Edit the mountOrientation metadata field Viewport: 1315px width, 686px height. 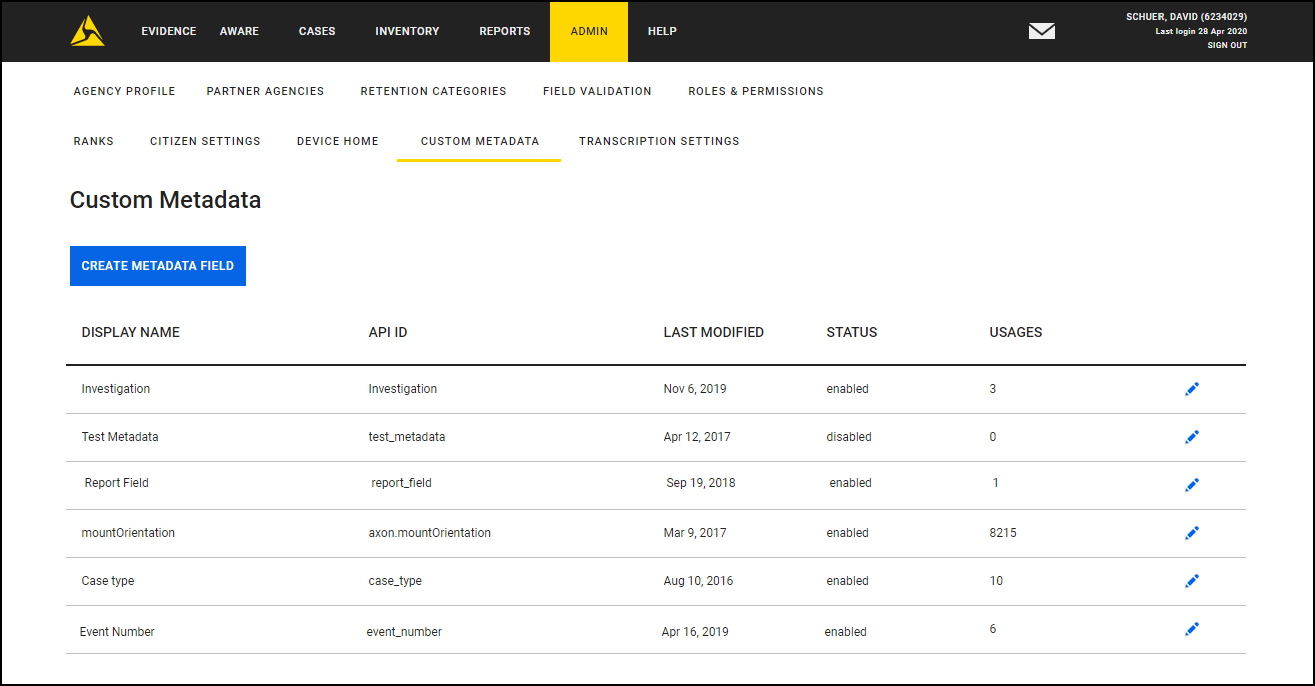point(1192,532)
